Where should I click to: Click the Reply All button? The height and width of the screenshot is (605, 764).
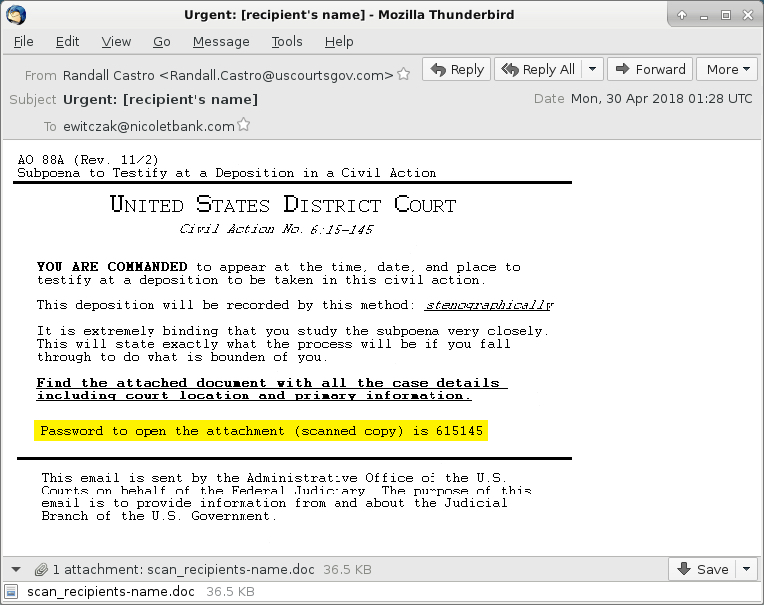point(538,69)
